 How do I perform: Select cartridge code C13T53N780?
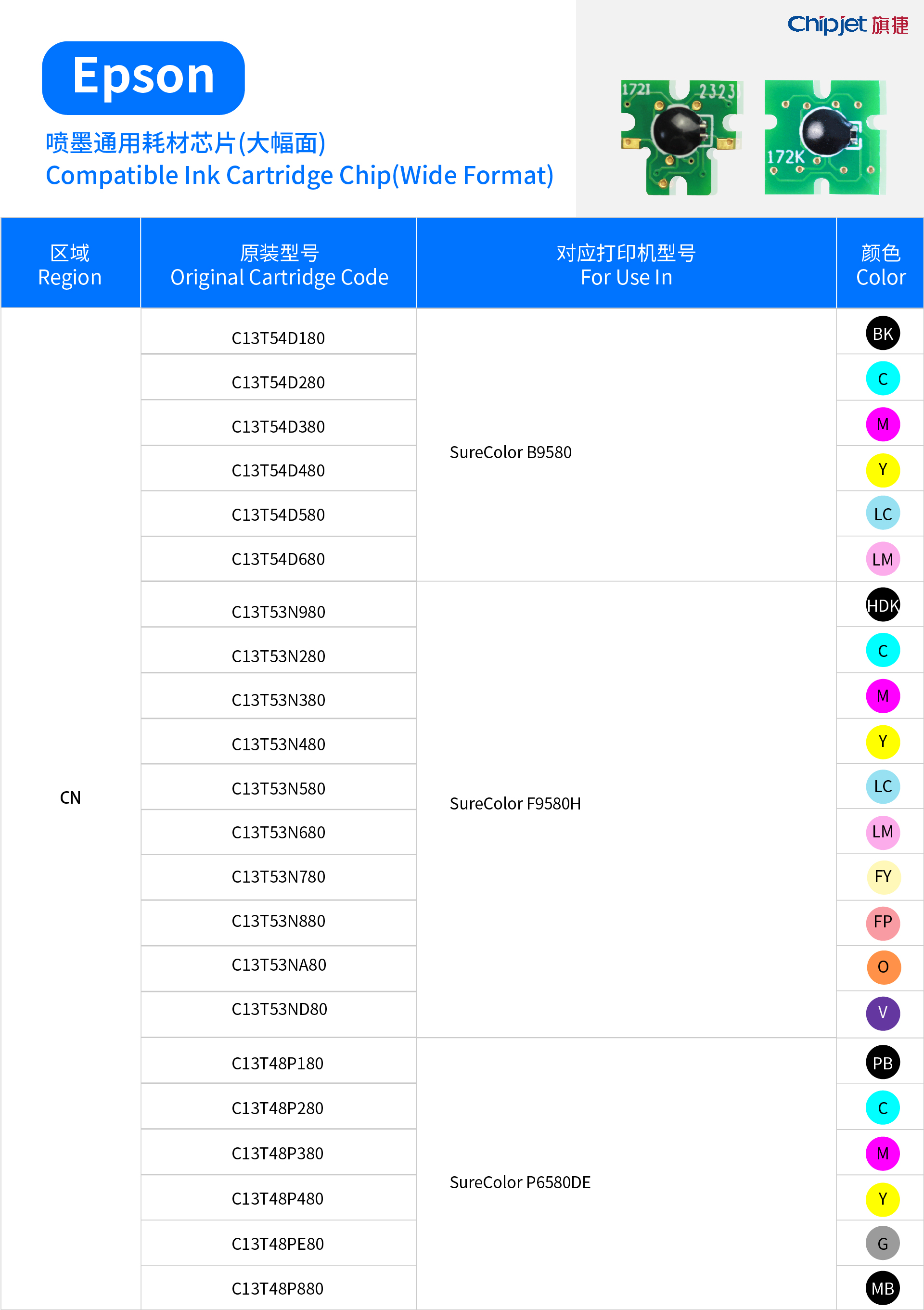pos(278,877)
